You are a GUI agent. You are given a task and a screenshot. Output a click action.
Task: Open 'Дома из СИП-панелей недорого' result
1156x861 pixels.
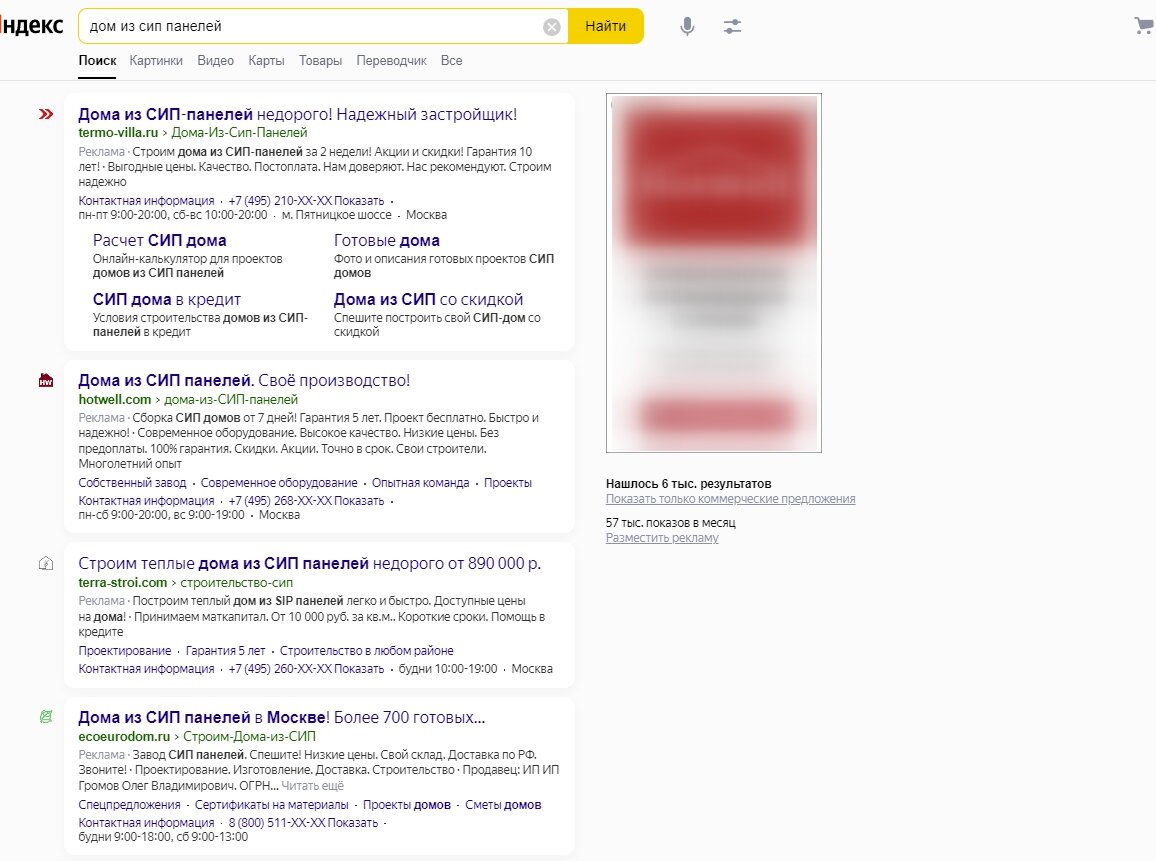click(x=298, y=114)
